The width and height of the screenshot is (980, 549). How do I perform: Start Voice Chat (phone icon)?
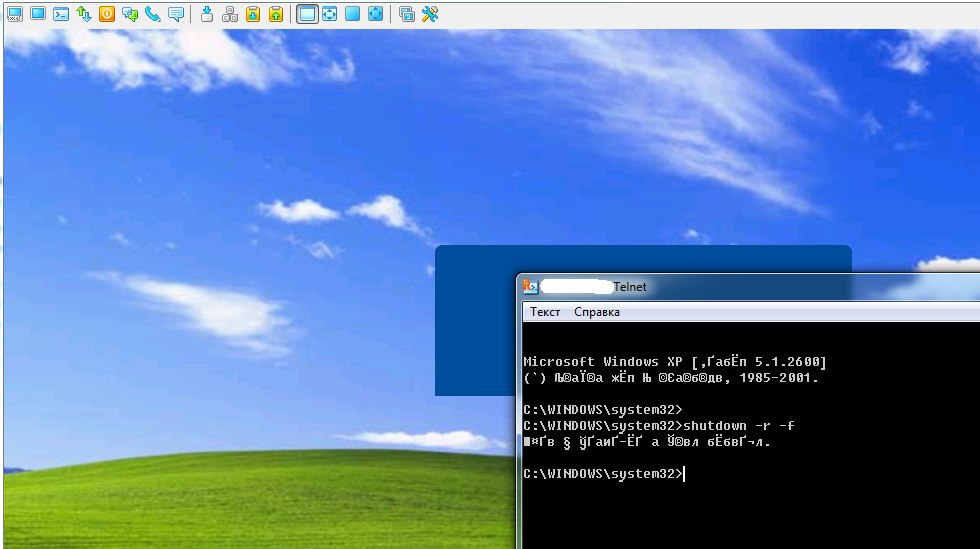pyautogui.click(x=153, y=14)
